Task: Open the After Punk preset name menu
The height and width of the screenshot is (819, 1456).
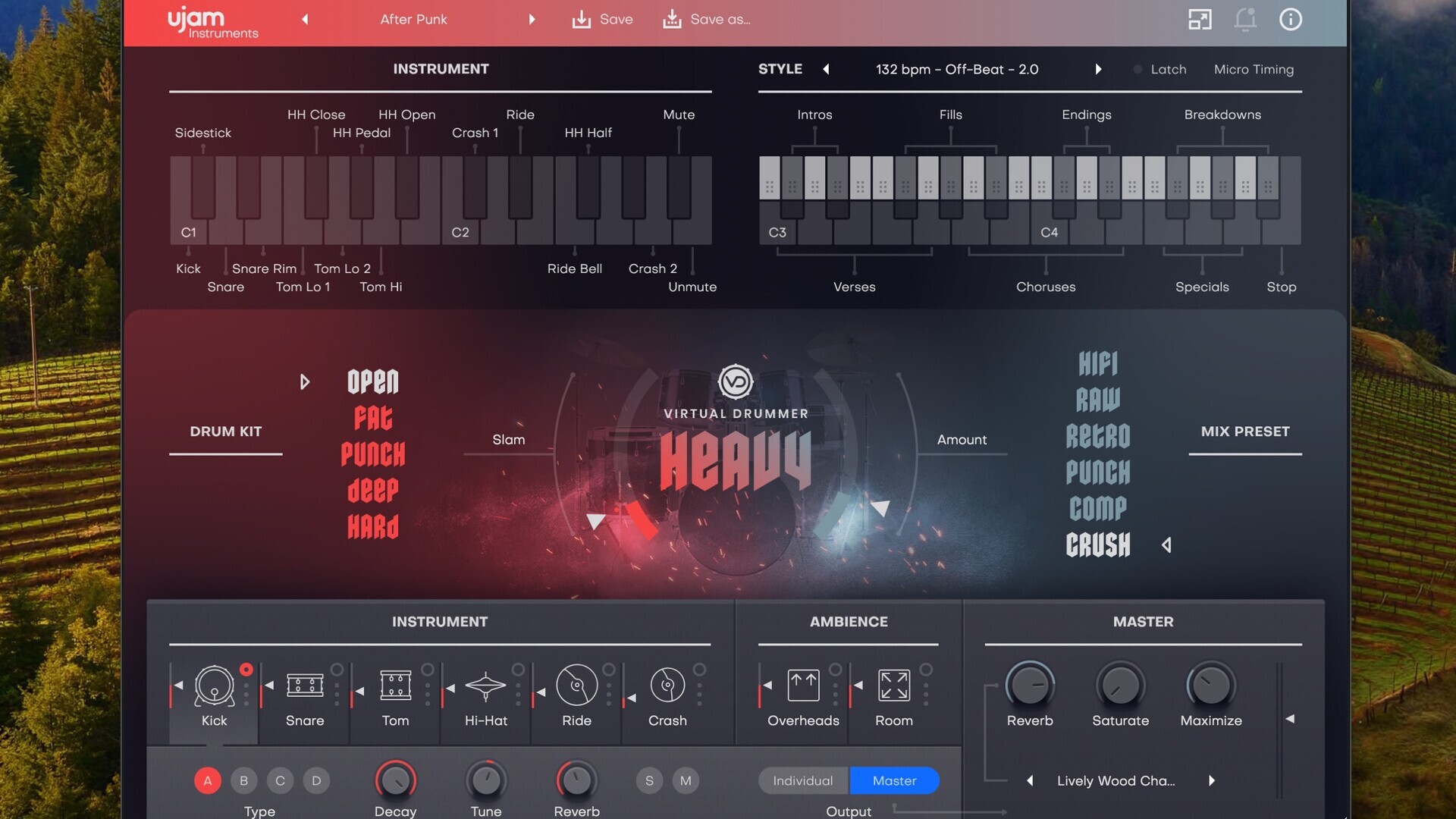Action: [413, 19]
